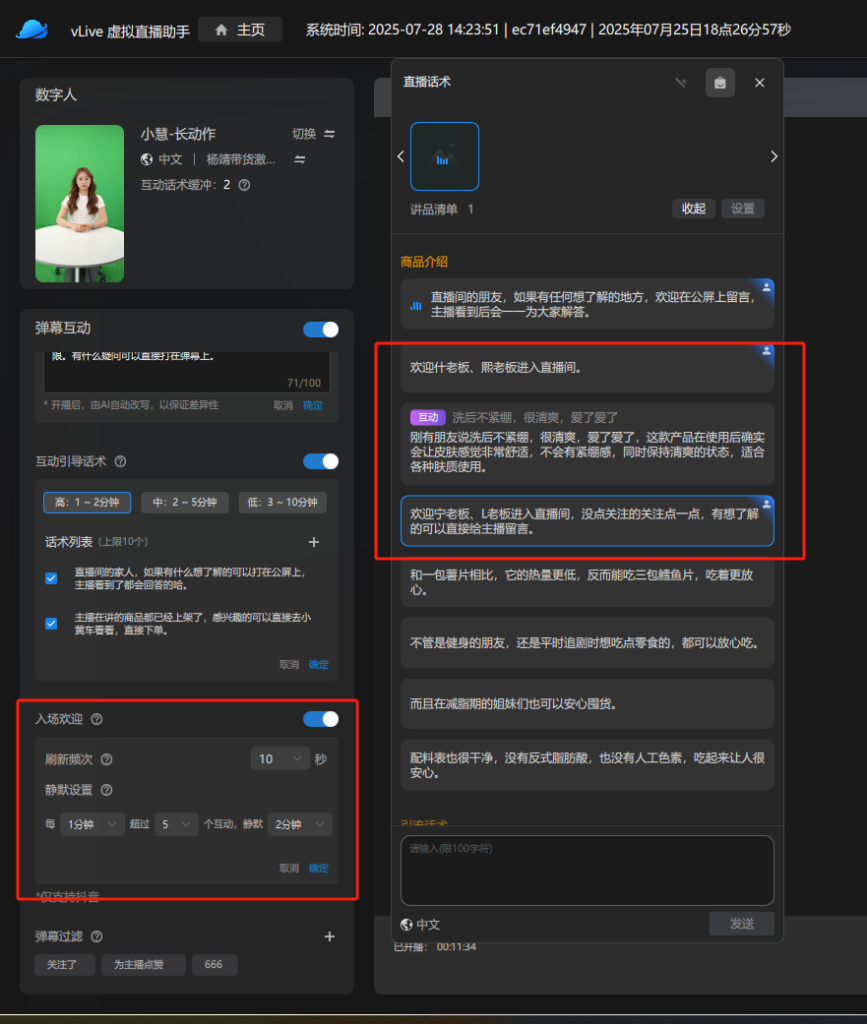This screenshot has height=1024, width=867.
Task: Add new script with 话术列表 plus icon
Action: pos(313,542)
